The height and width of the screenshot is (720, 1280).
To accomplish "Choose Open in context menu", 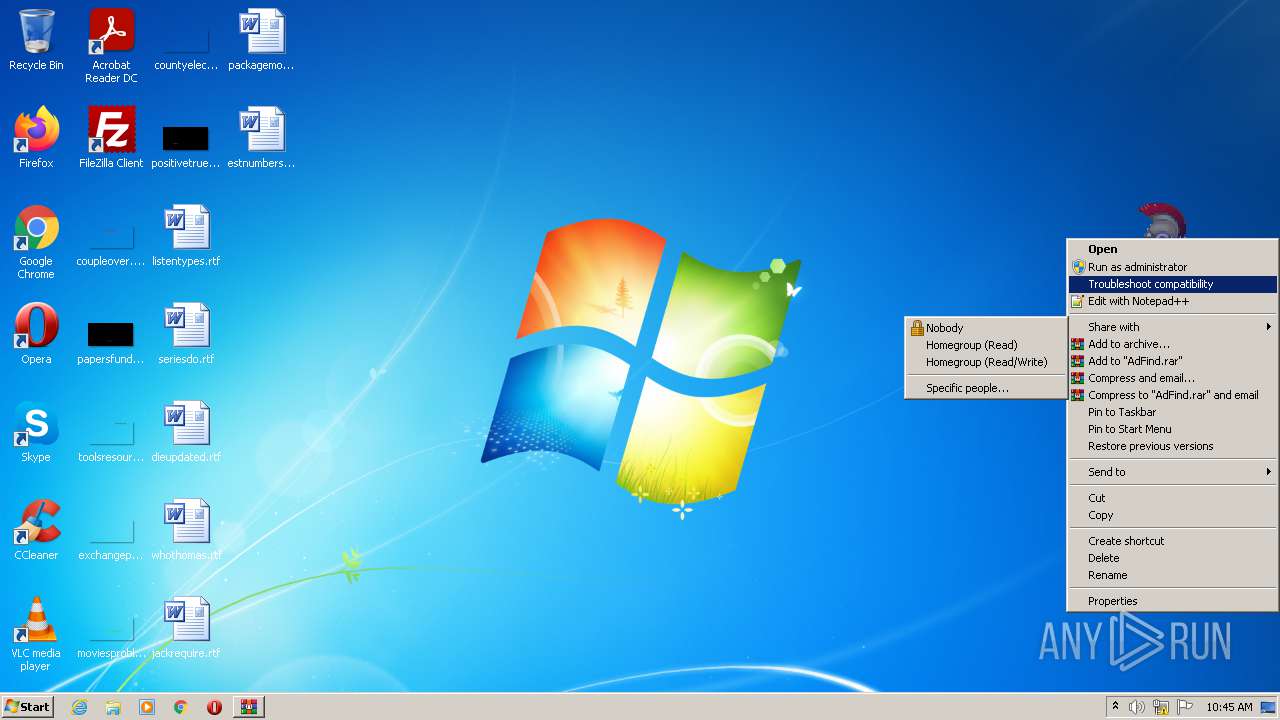I will (x=1173, y=249).
